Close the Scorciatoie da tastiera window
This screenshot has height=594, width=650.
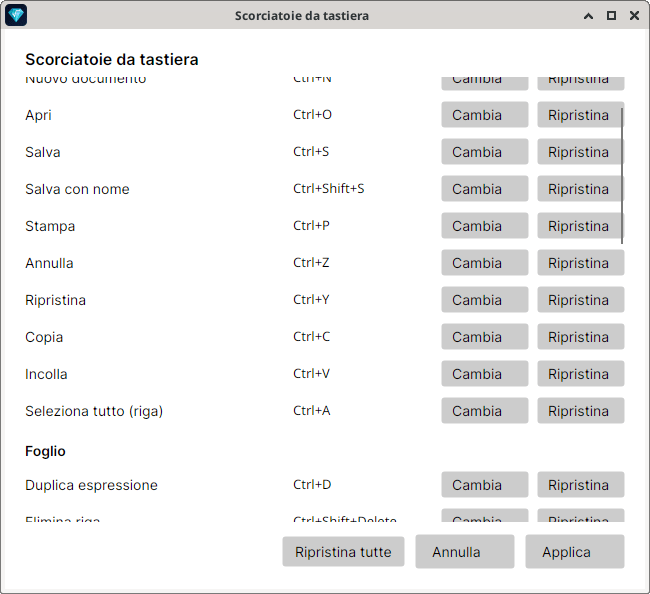(634, 16)
